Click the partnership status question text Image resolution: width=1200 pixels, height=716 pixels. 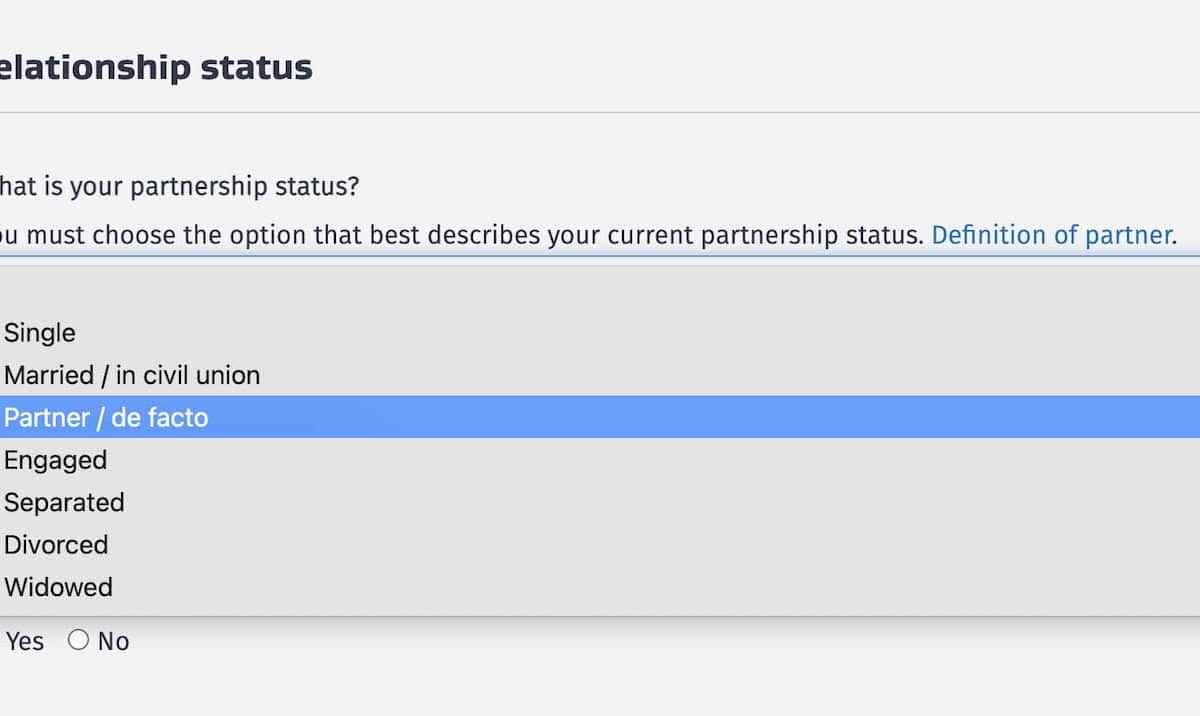click(x=180, y=187)
